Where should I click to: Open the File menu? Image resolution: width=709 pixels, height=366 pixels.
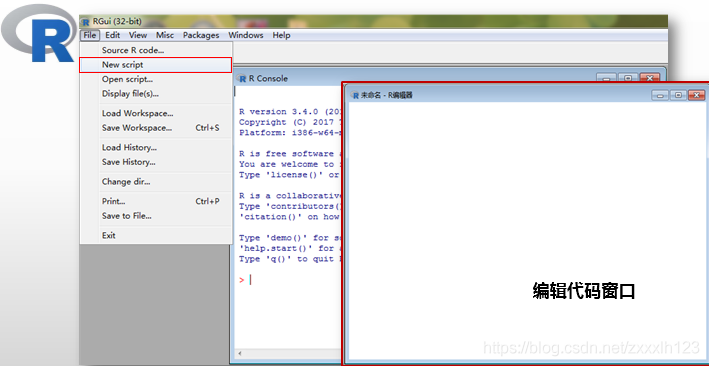point(90,35)
